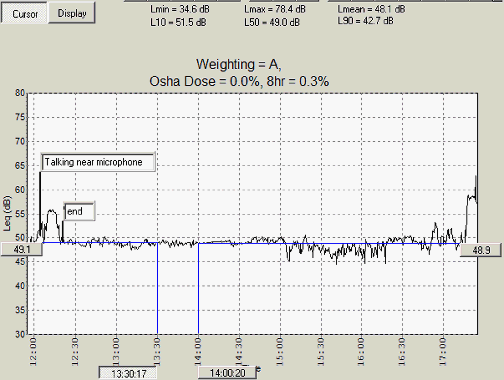Click the 'Weighting = A,' chart title
504x380 pixels.
click(239, 64)
